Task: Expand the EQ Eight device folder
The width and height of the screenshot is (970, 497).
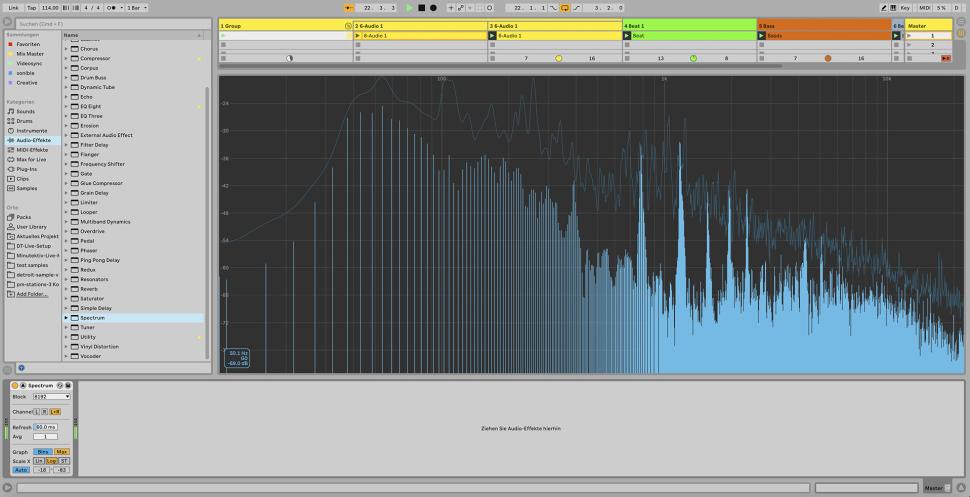Action: [67, 106]
